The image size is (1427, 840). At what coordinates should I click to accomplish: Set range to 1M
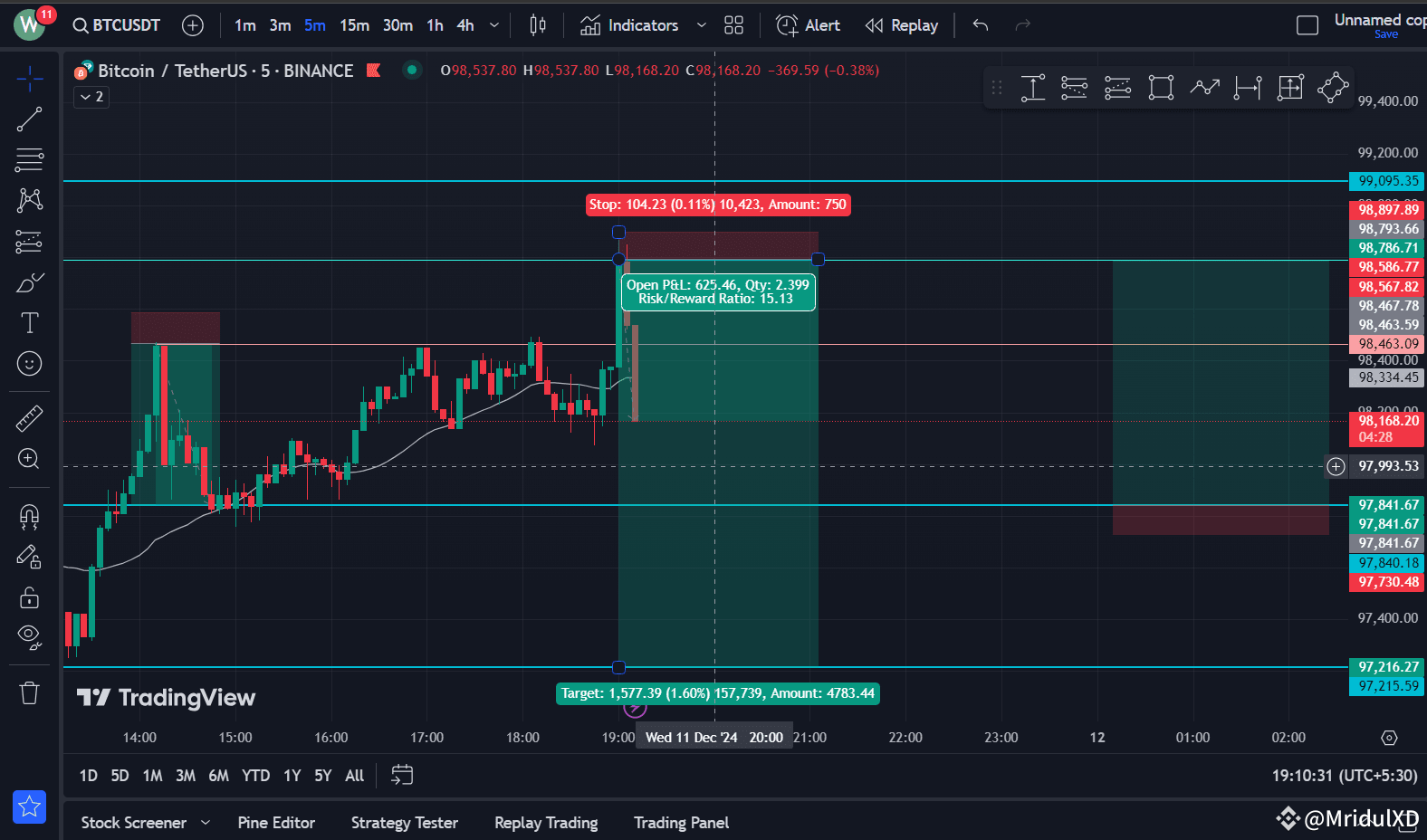[x=152, y=776]
